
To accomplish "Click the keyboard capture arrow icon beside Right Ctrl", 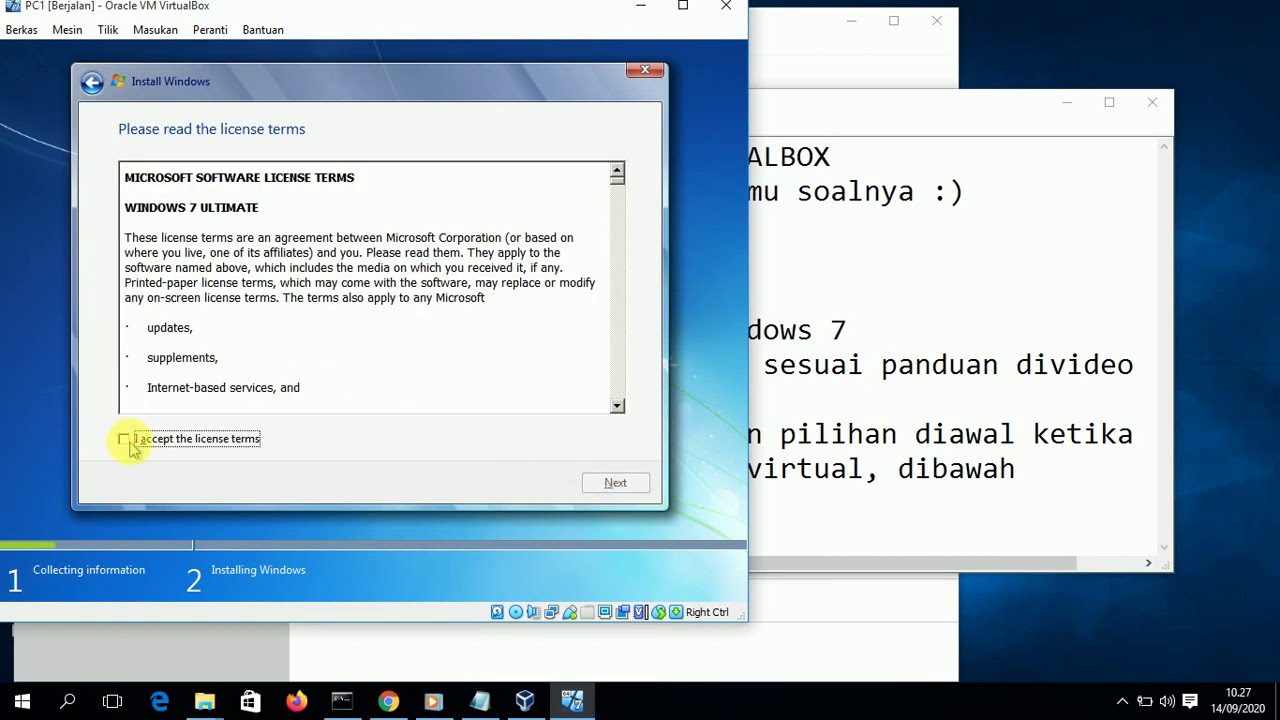I will click(x=676, y=612).
